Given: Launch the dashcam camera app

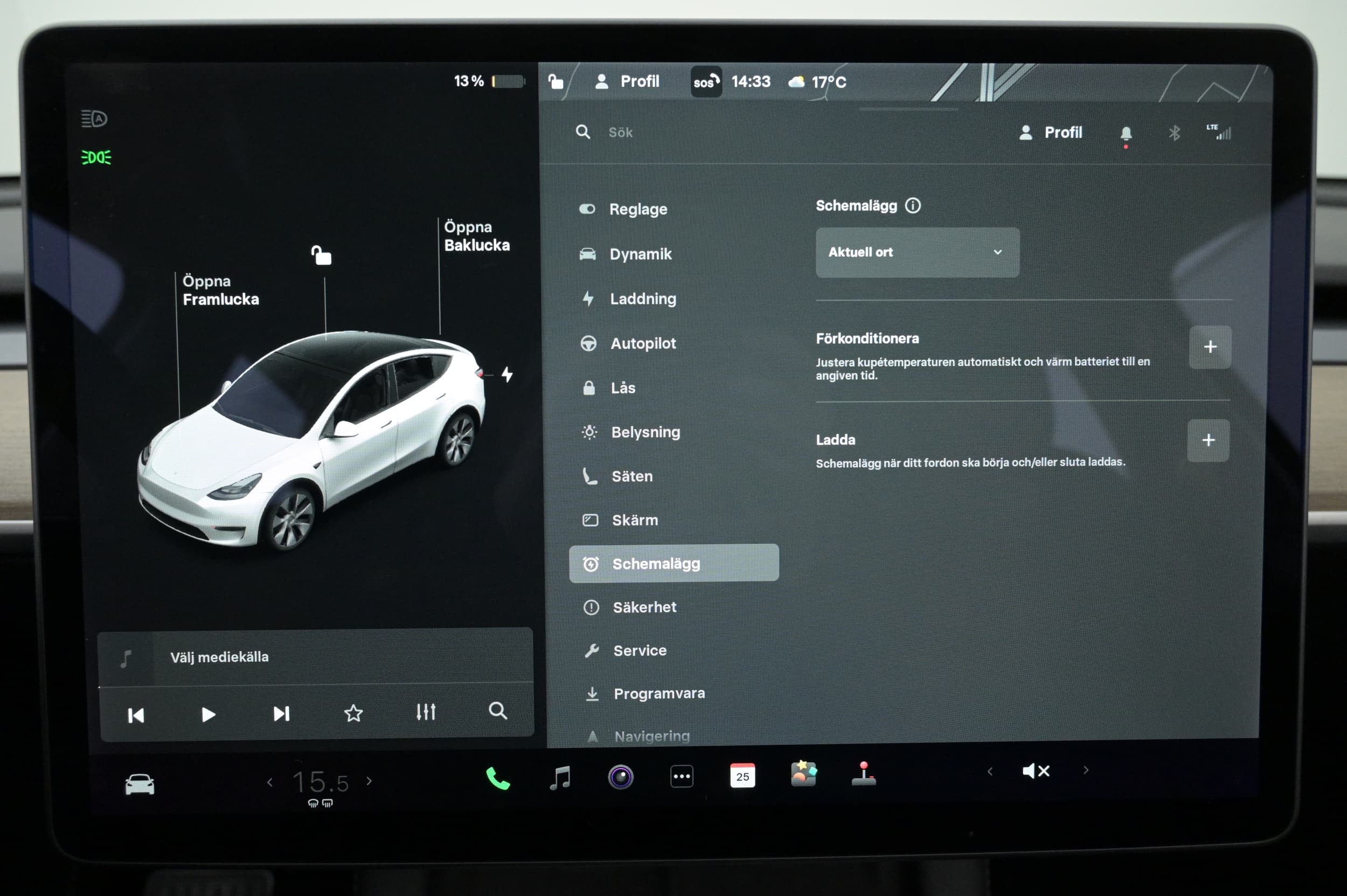Looking at the screenshot, I should pyautogui.click(x=621, y=777).
